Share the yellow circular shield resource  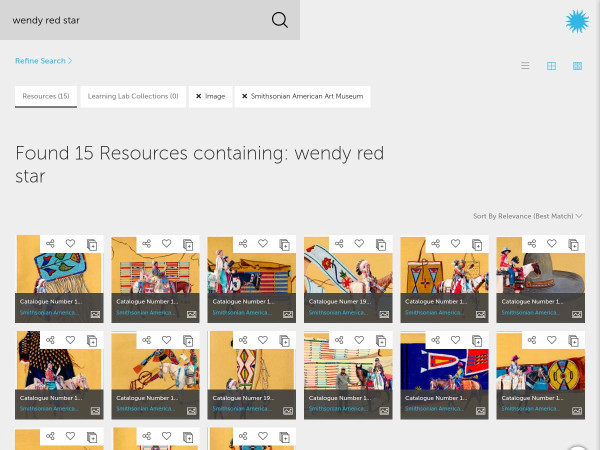pyautogui.click(x=532, y=340)
